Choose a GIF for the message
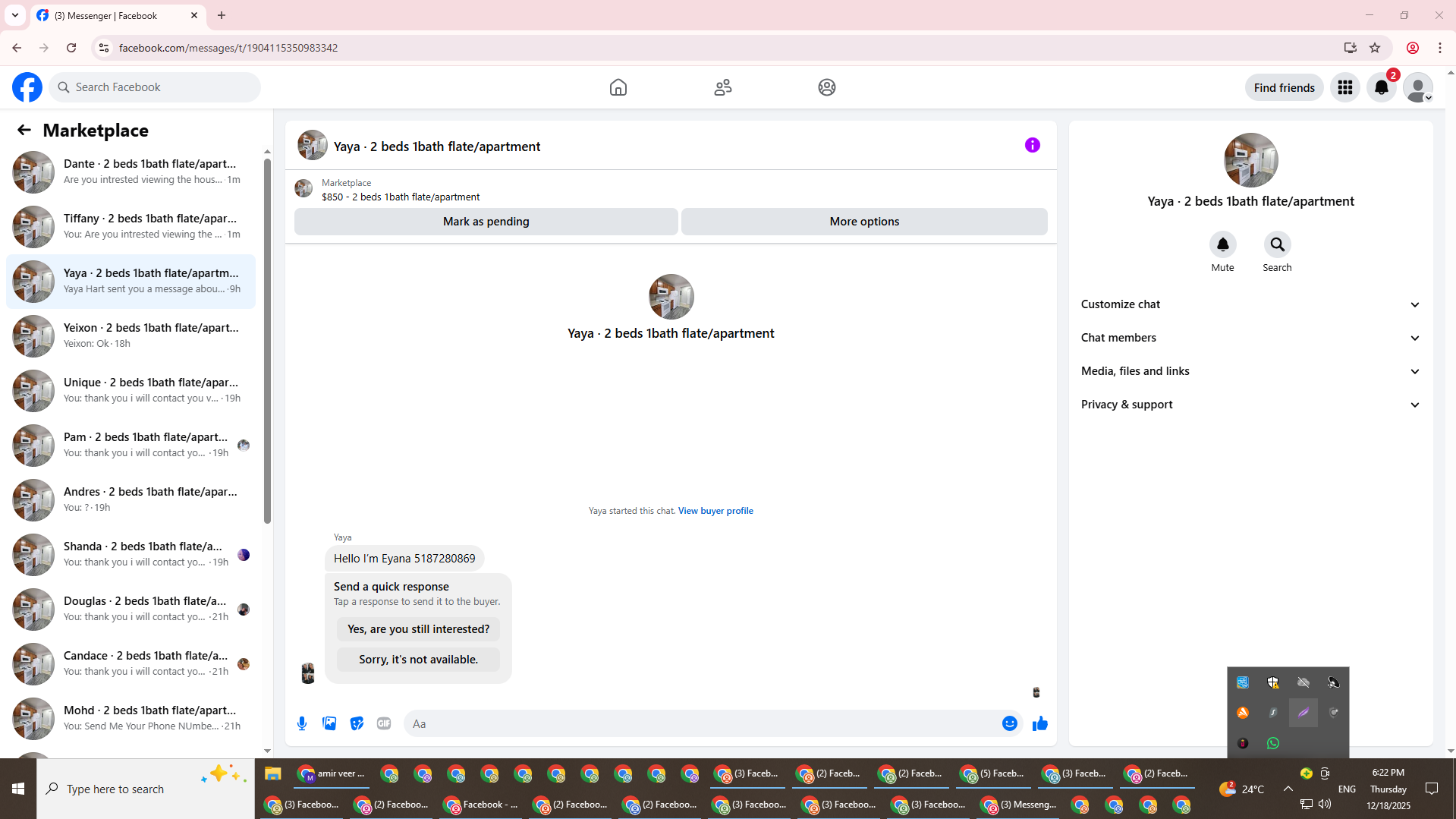 click(x=384, y=723)
